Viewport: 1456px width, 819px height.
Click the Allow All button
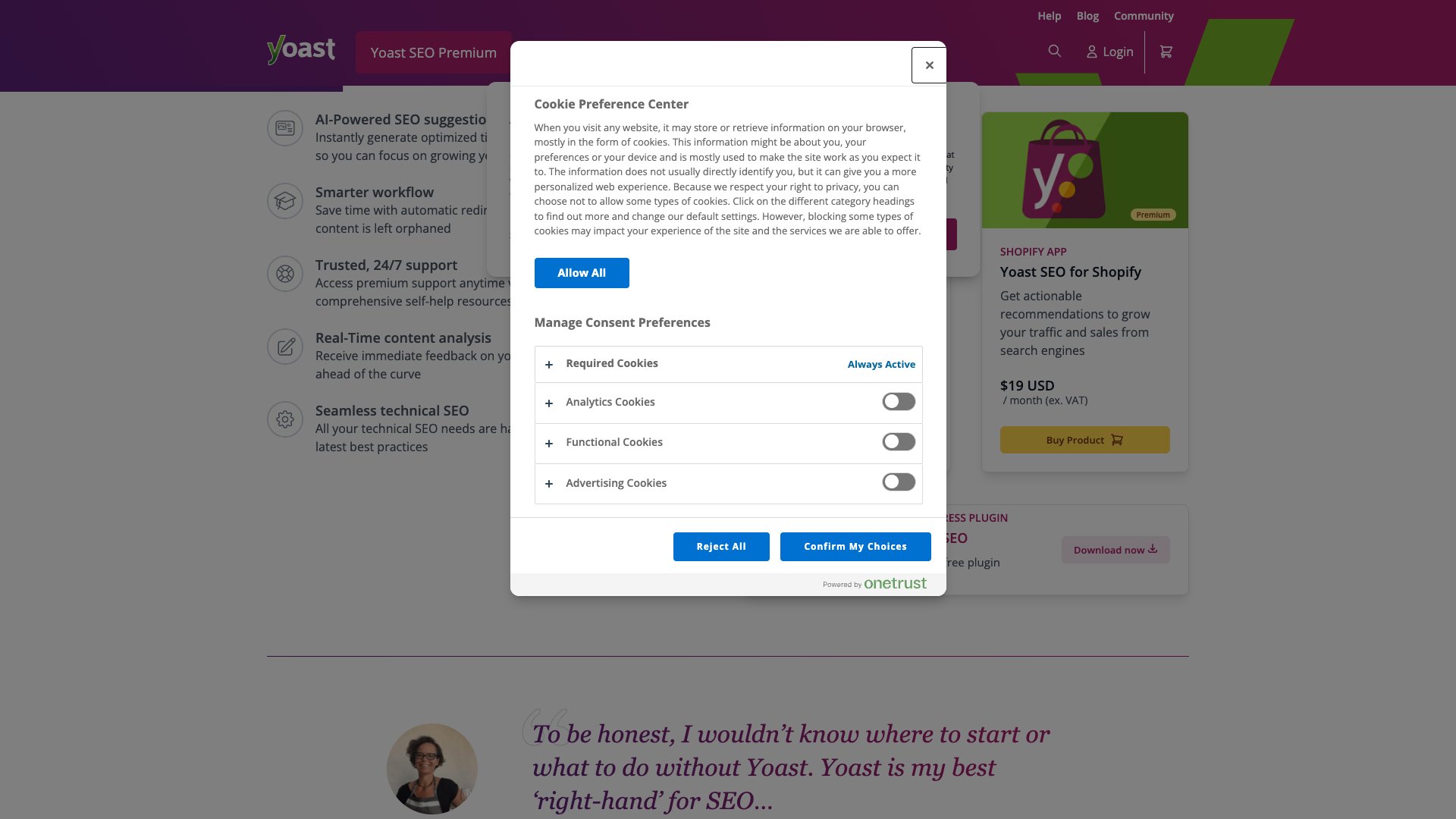(582, 272)
